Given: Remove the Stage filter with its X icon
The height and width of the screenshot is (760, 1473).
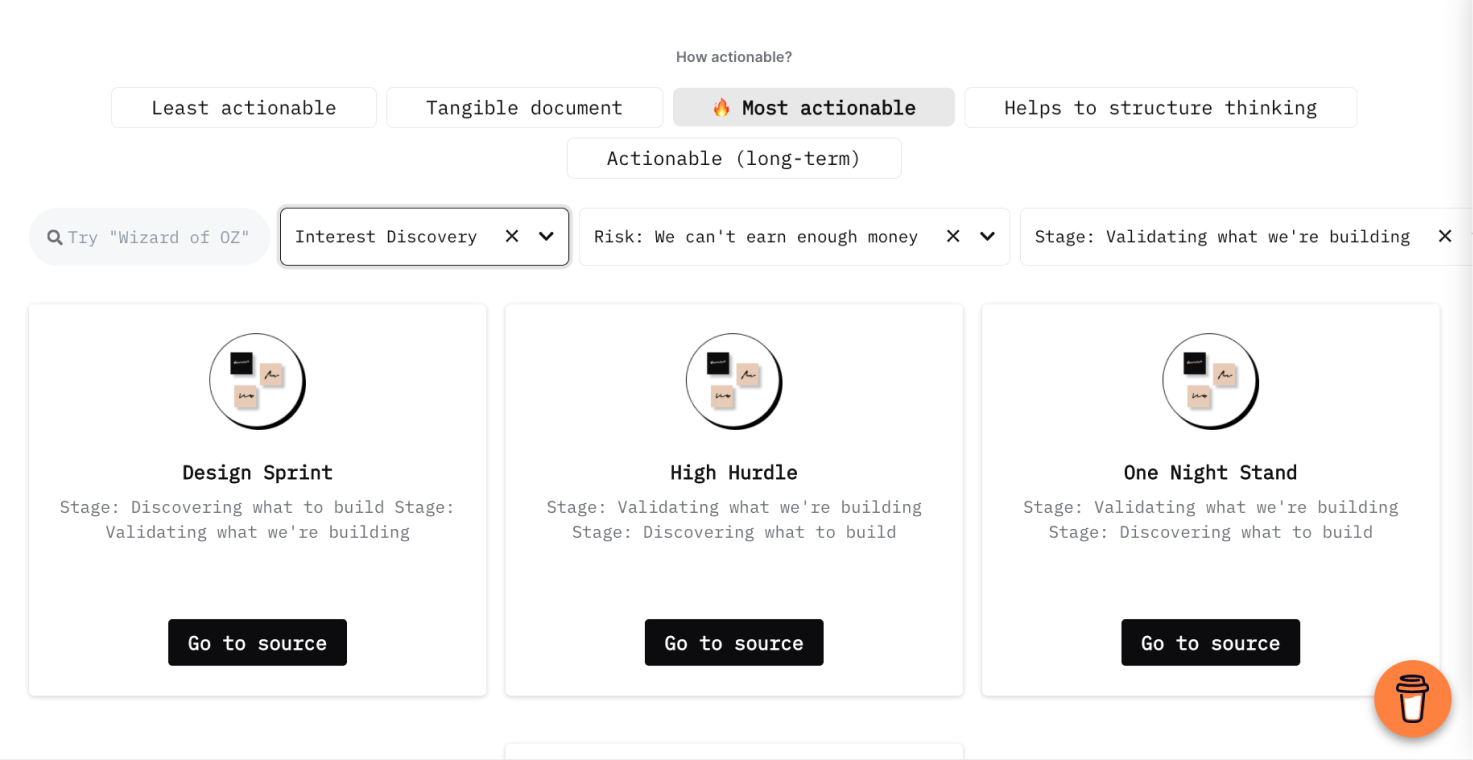Looking at the screenshot, I should (x=1445, y=236).
